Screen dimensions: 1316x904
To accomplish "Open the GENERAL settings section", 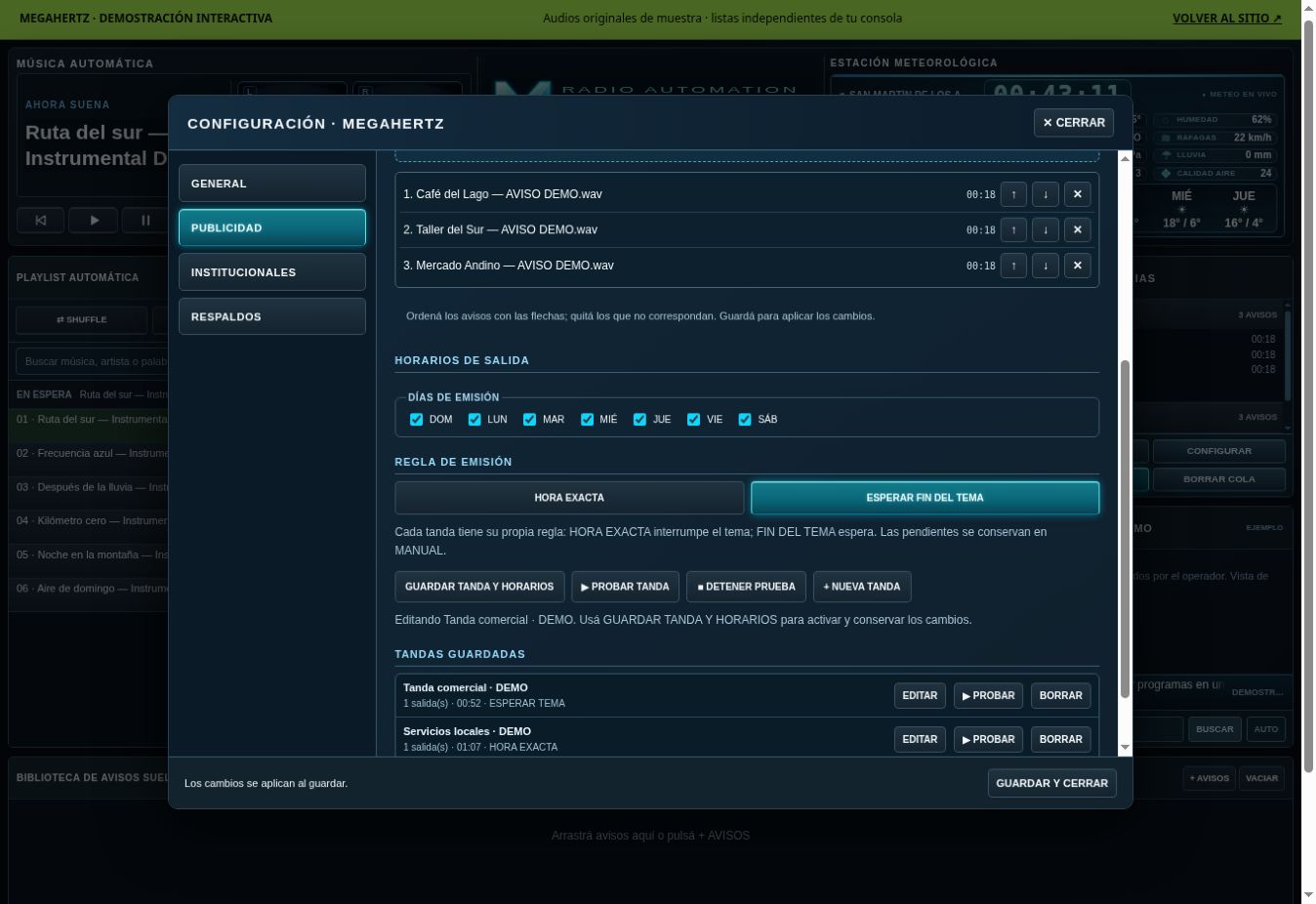I will pyautogui.click(x=272, y=184).
